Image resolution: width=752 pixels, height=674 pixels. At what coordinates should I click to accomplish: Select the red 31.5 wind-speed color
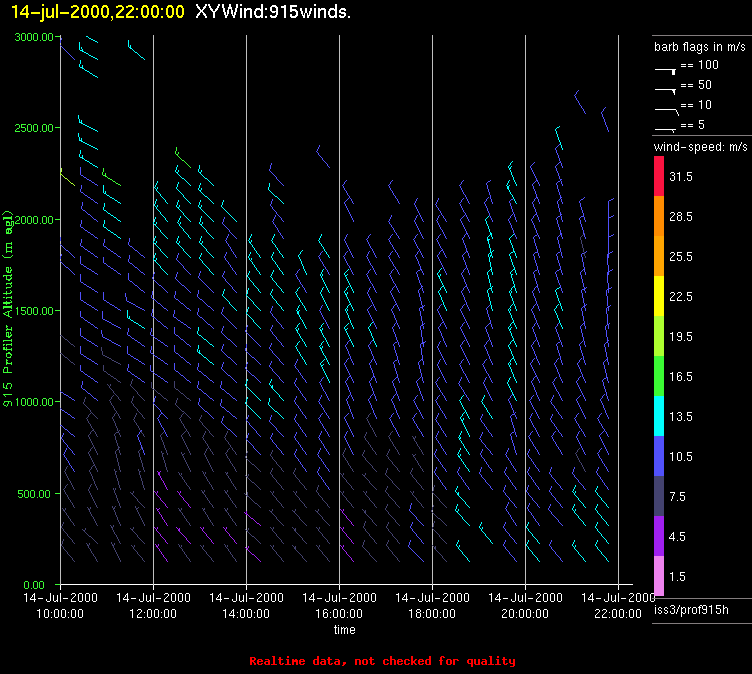(x=659, y=176)
